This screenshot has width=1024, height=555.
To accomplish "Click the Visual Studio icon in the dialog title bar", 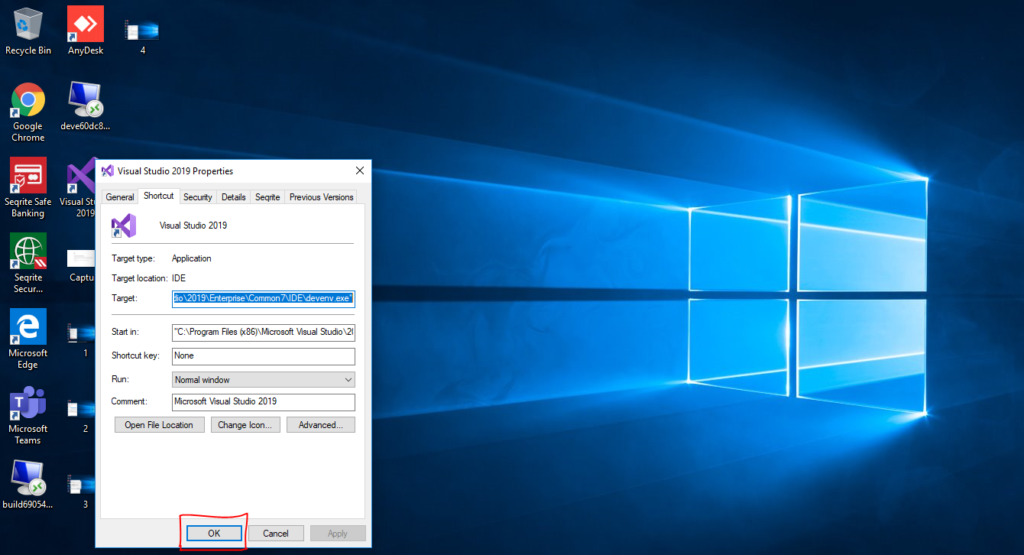I will 108,171.
